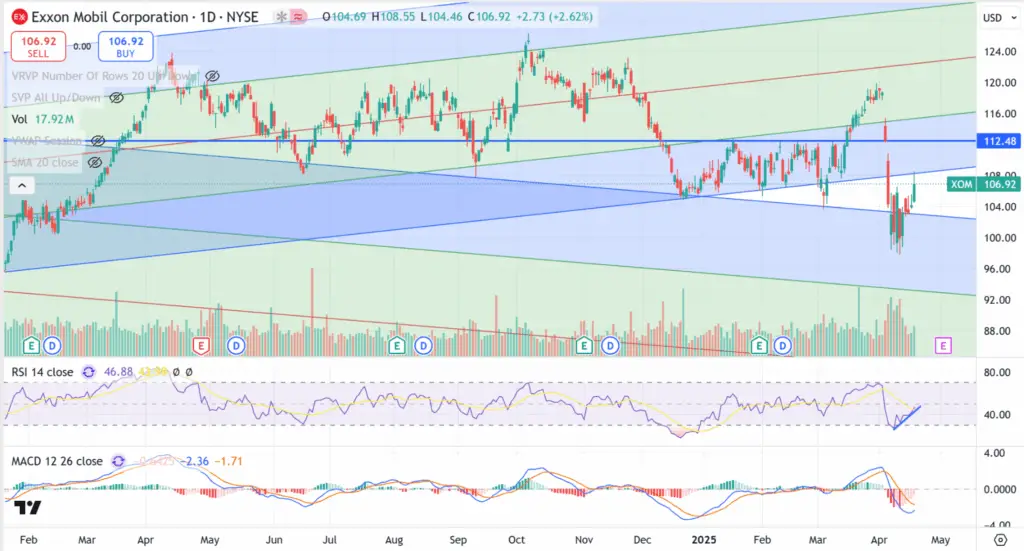The height and width of the screenshot is (551, 1024).
Task: Click the SELL 106.92 button
Action: pos(38,46)
